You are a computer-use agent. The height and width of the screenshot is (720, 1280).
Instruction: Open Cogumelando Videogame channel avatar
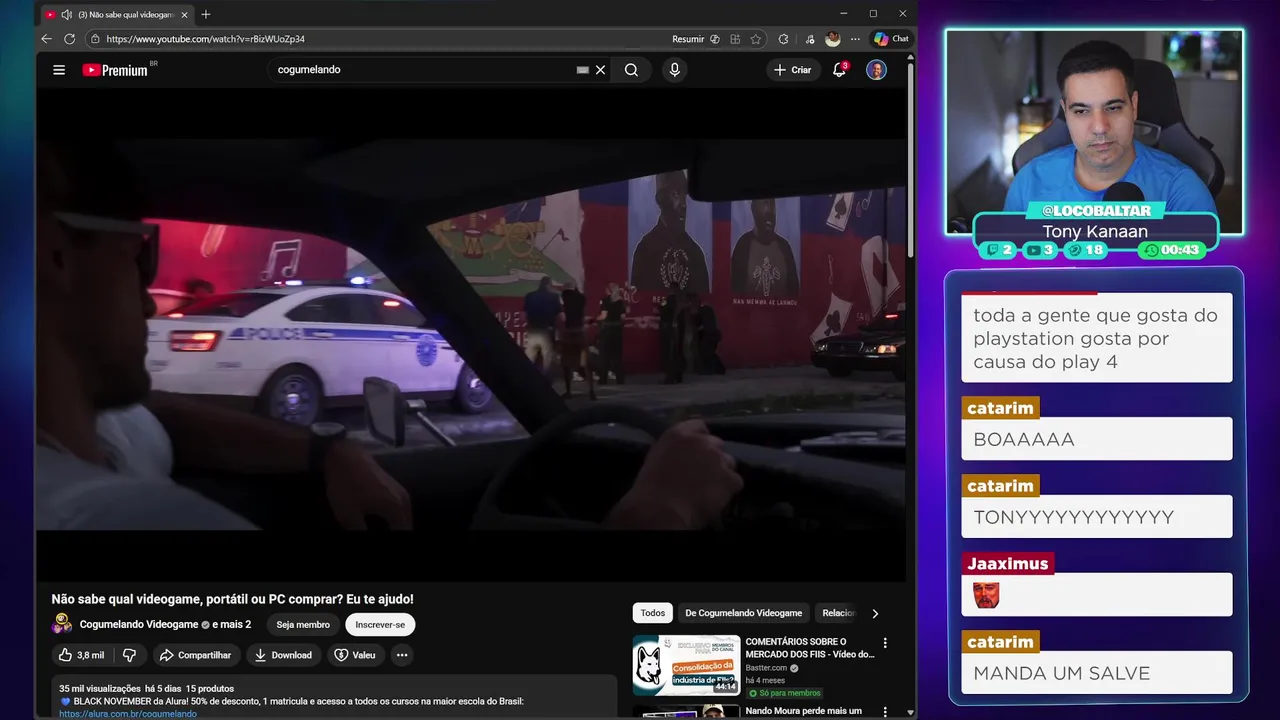coord(62,624)
